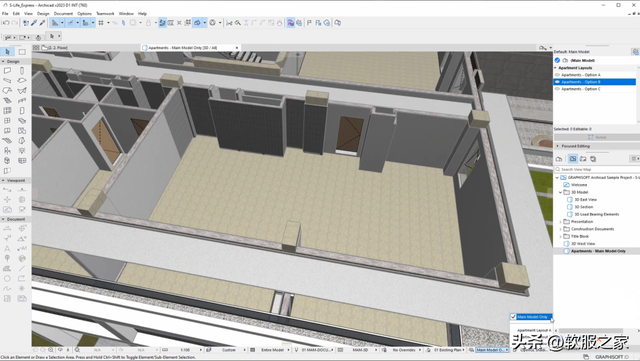This screenshot has height=361, width=640.
Task: Select the Arrow selection tool
Action: [7, 52]
